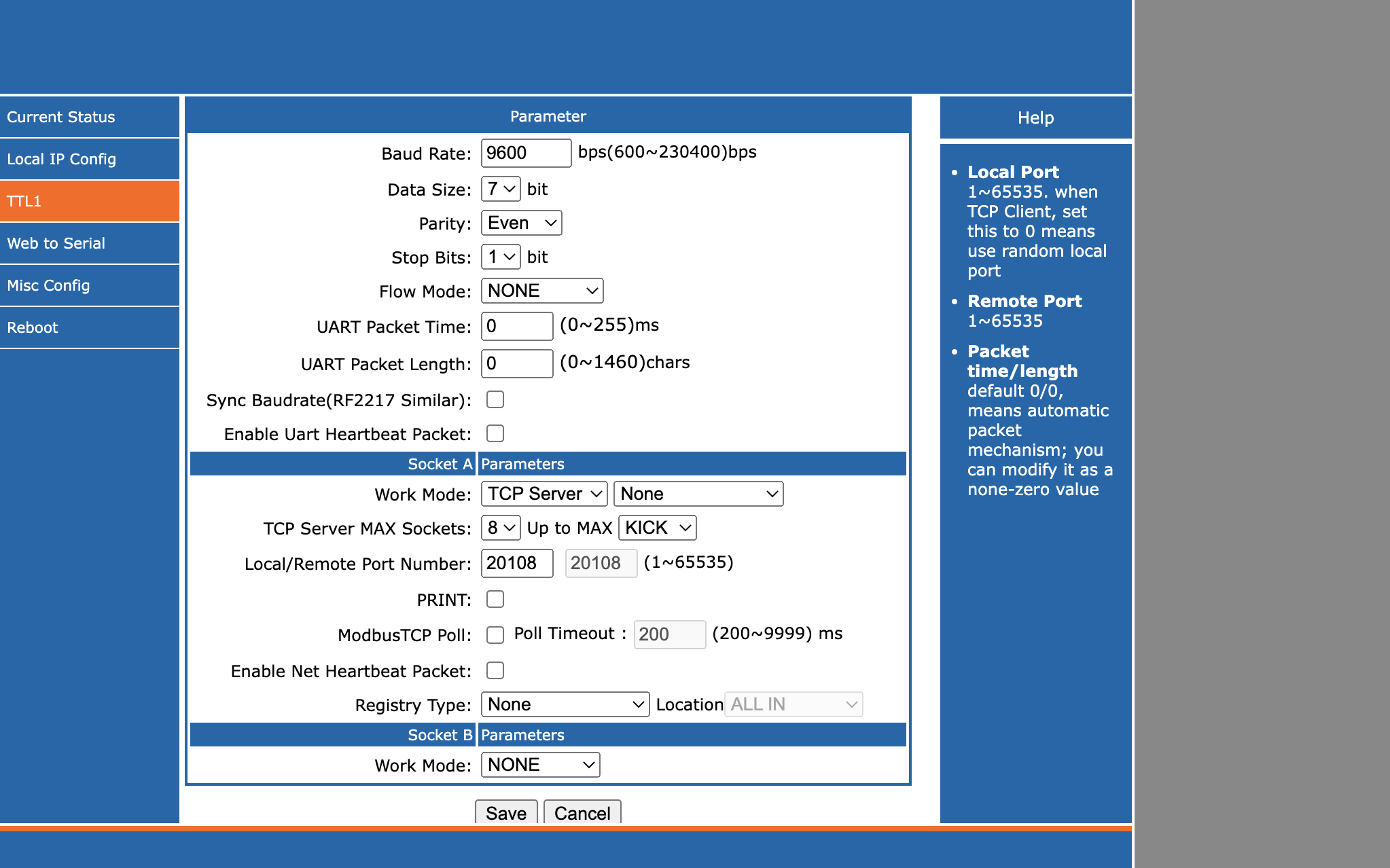Enable ModbusTCP Poll checkbox
Viewport: 1390px width, 868px height.
(x=495, y=634)
